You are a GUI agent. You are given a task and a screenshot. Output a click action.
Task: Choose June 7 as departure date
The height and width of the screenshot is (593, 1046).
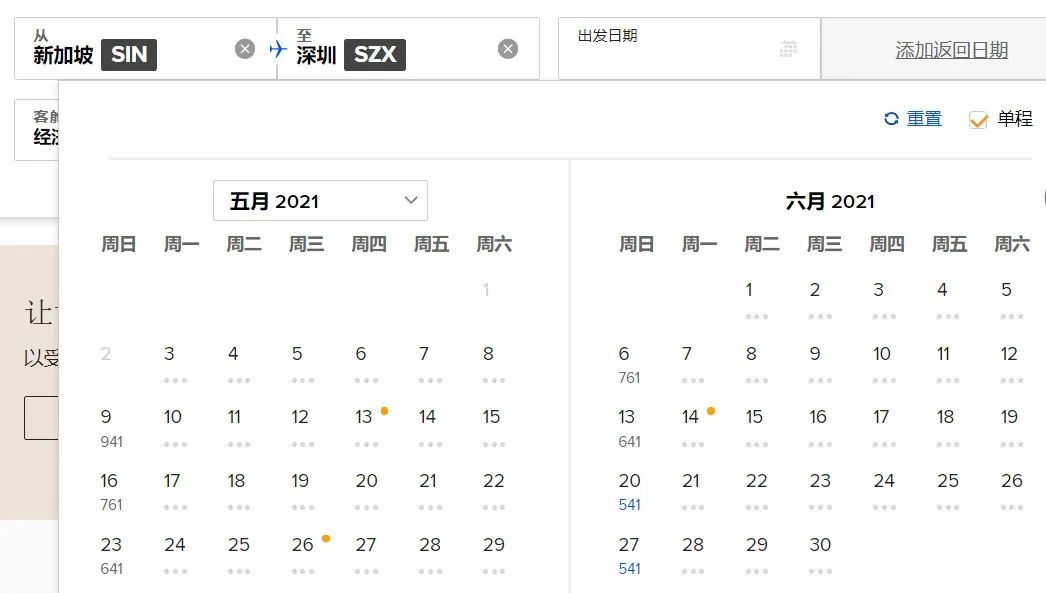[692, 364]
